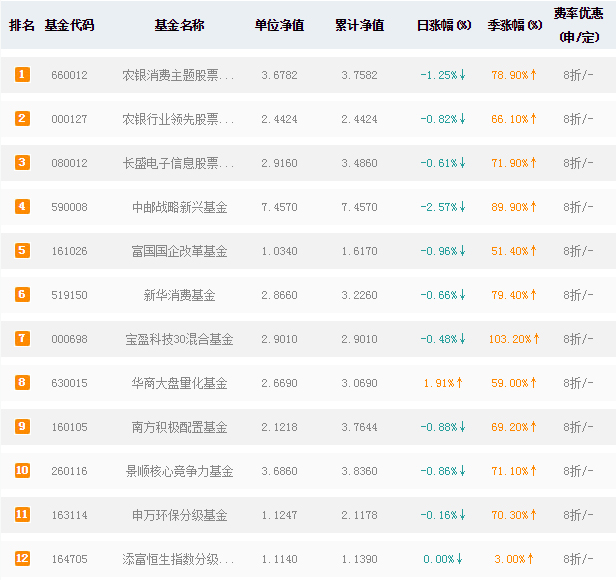Click fund code 161026
This screenshot has height=580, width=616.
click(70, 251)
